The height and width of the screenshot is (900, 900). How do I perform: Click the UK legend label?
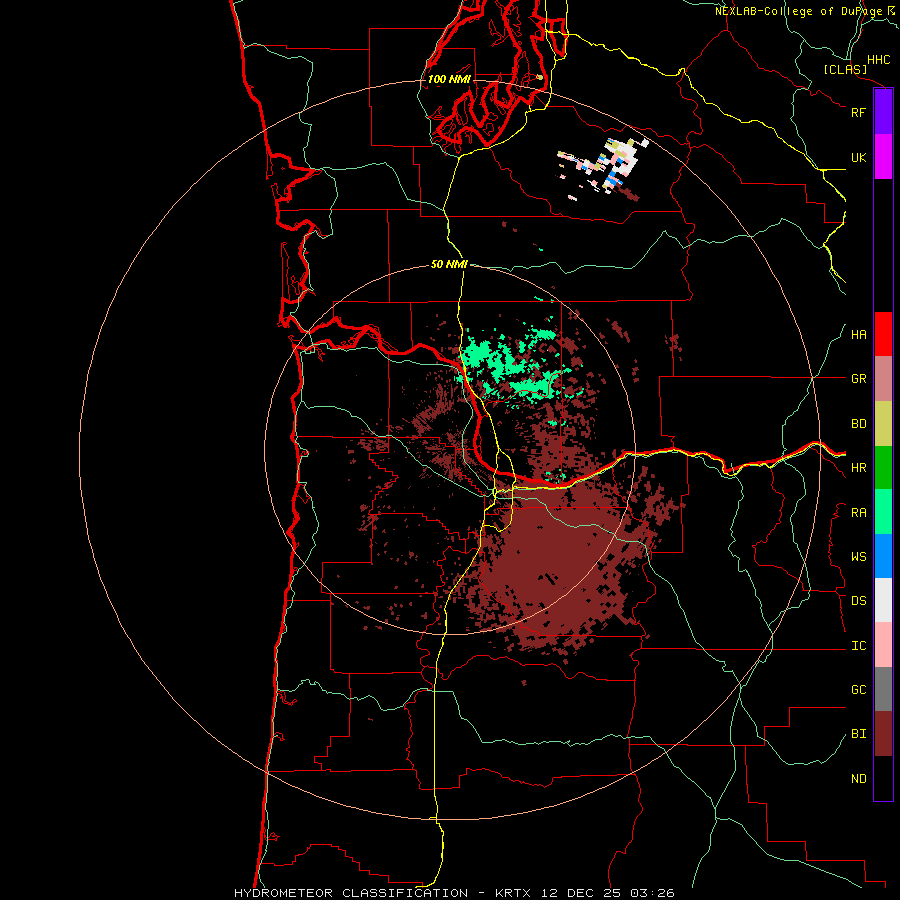point(858,157)
